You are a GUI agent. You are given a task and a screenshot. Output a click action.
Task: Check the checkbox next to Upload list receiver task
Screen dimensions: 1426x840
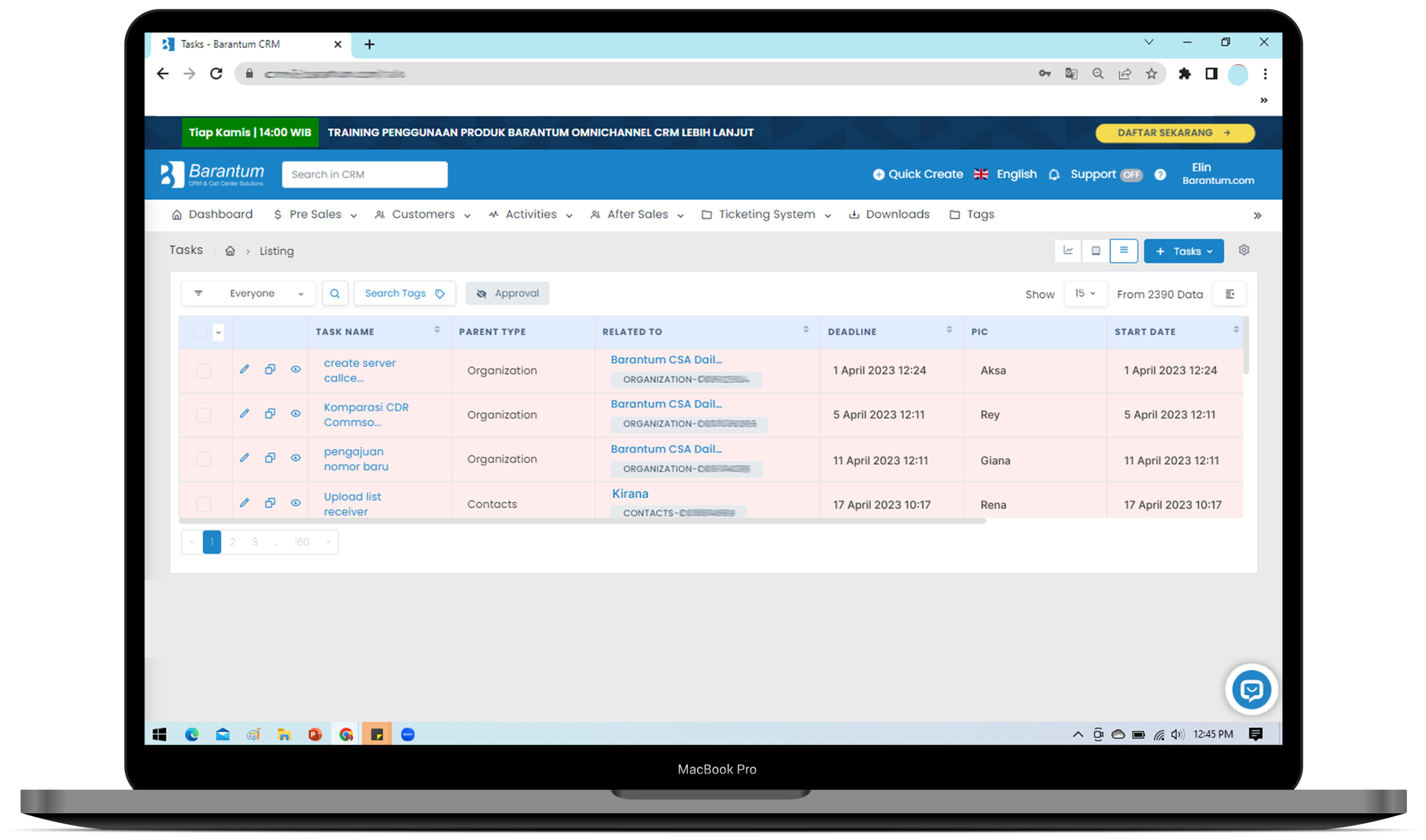click(203, 503)
